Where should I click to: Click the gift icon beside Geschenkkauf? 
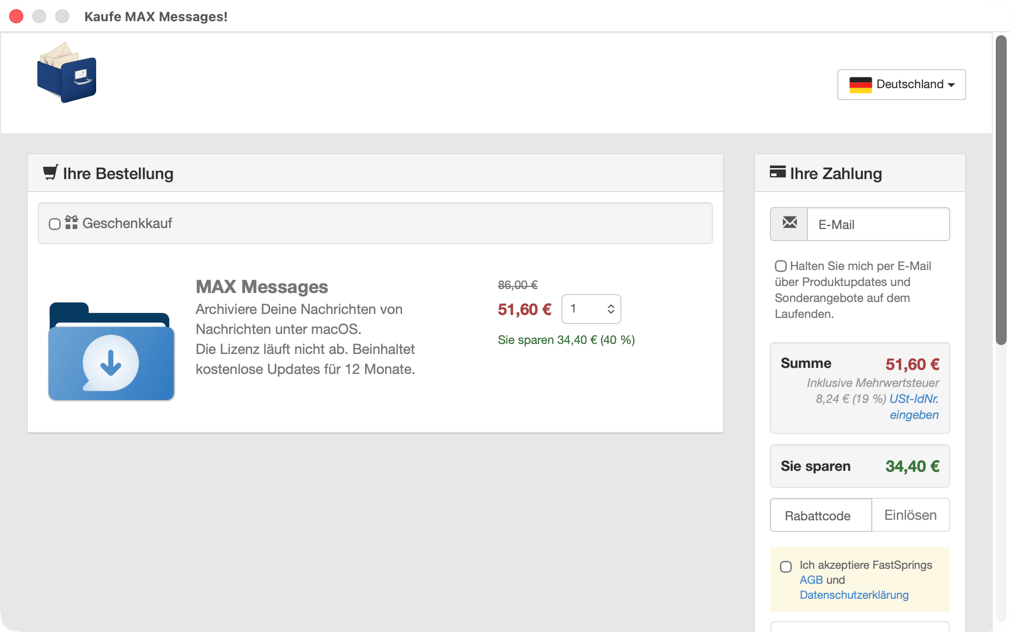point(71,223)
